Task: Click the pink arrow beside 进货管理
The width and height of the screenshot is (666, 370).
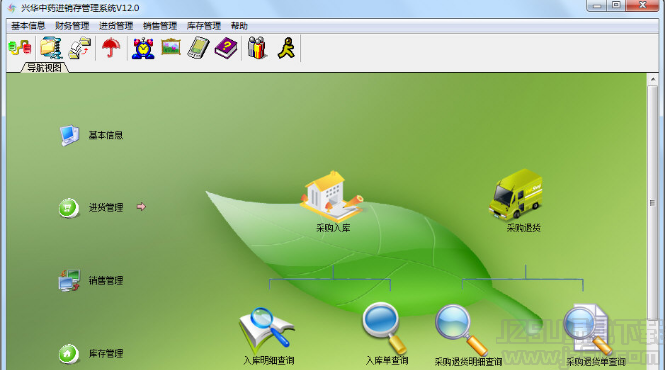Action: (141, 207)
